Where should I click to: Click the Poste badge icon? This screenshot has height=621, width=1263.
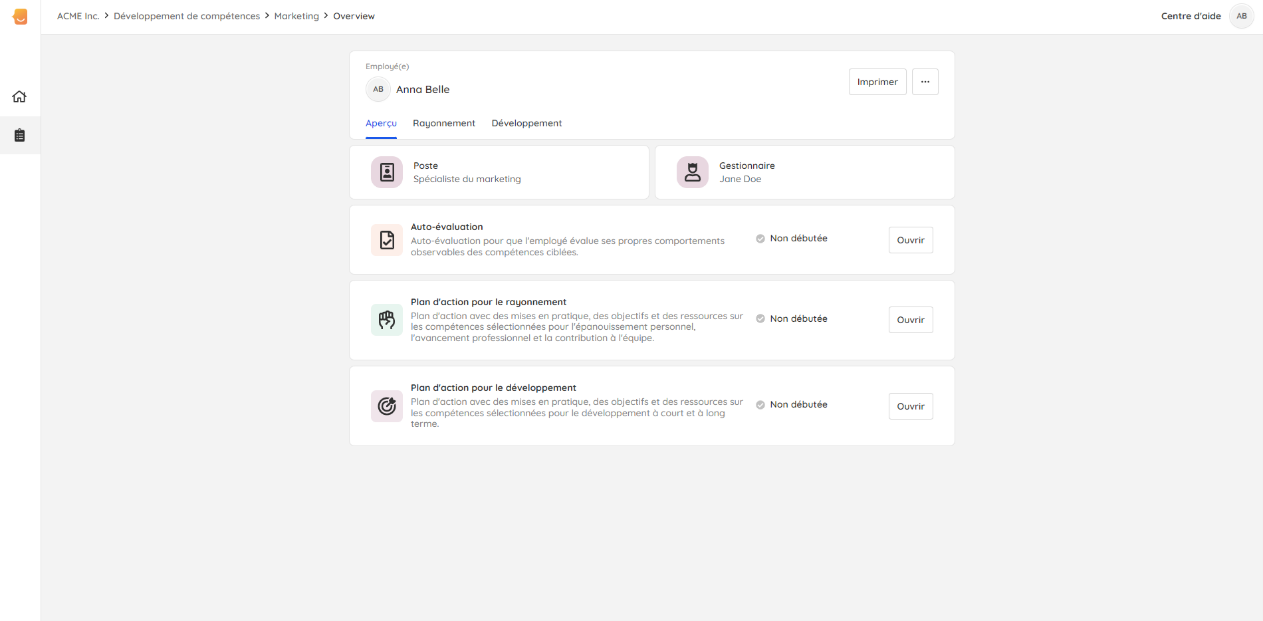click(x=387, y=172)
